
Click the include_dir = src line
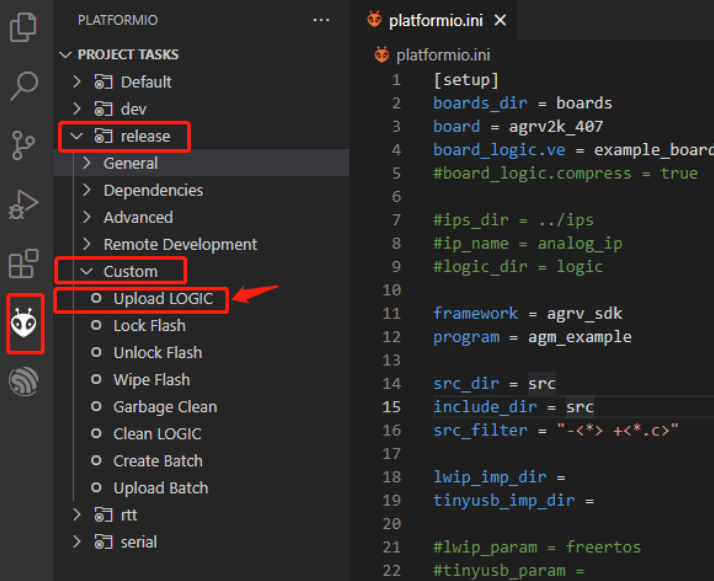click(x=513, y=407)
